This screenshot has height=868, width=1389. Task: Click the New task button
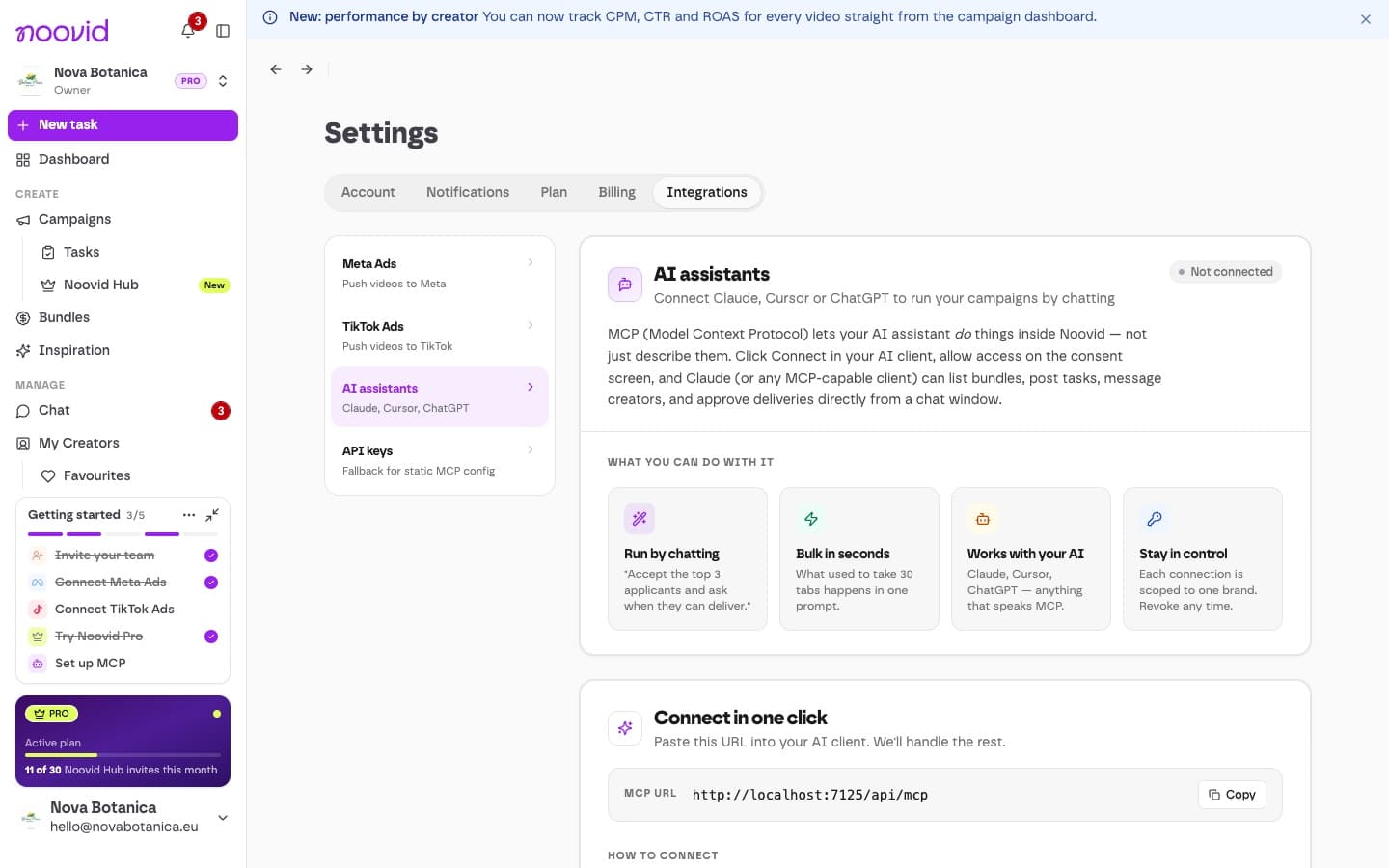point(123,125)
